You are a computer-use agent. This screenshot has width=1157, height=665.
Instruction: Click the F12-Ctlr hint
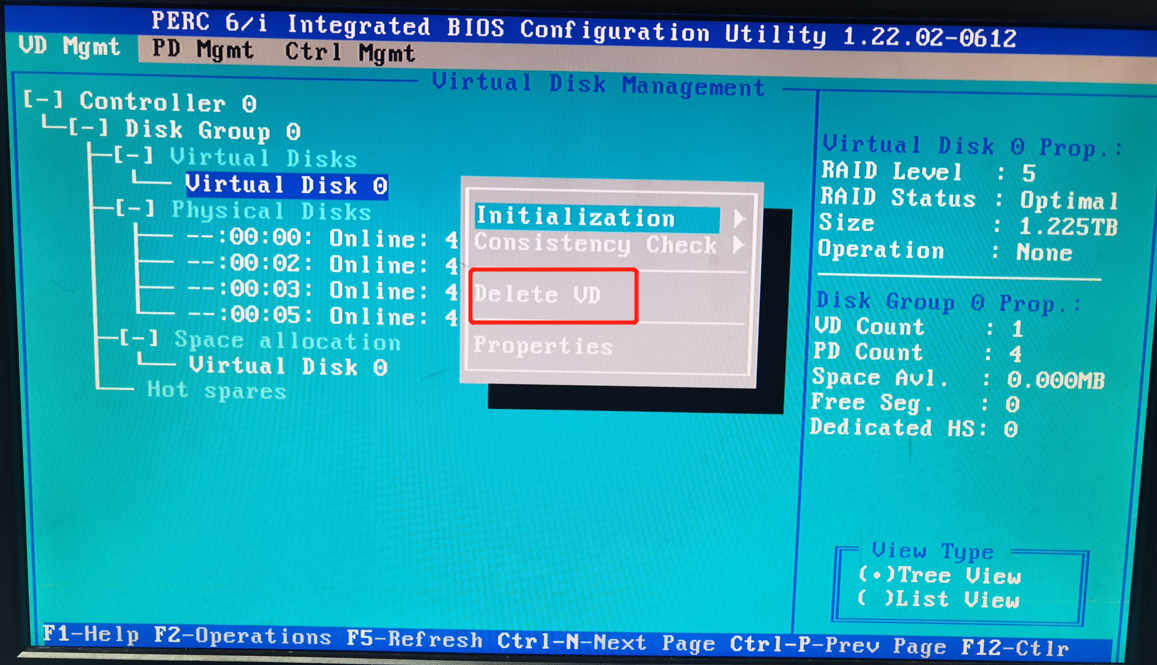[x=1015, y=648]
